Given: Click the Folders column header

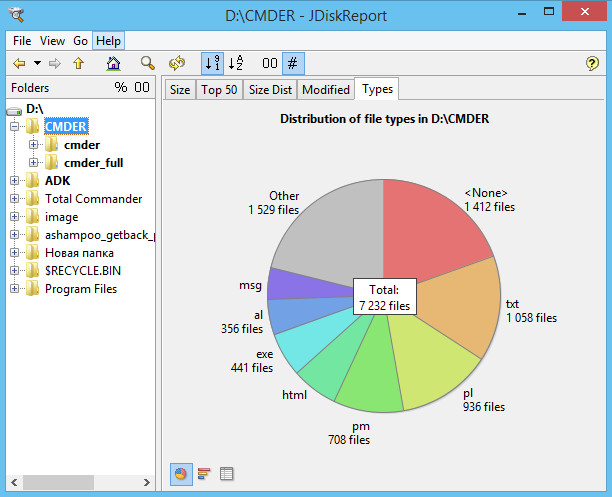Looking at the screenshot, I should coord(30,88).
